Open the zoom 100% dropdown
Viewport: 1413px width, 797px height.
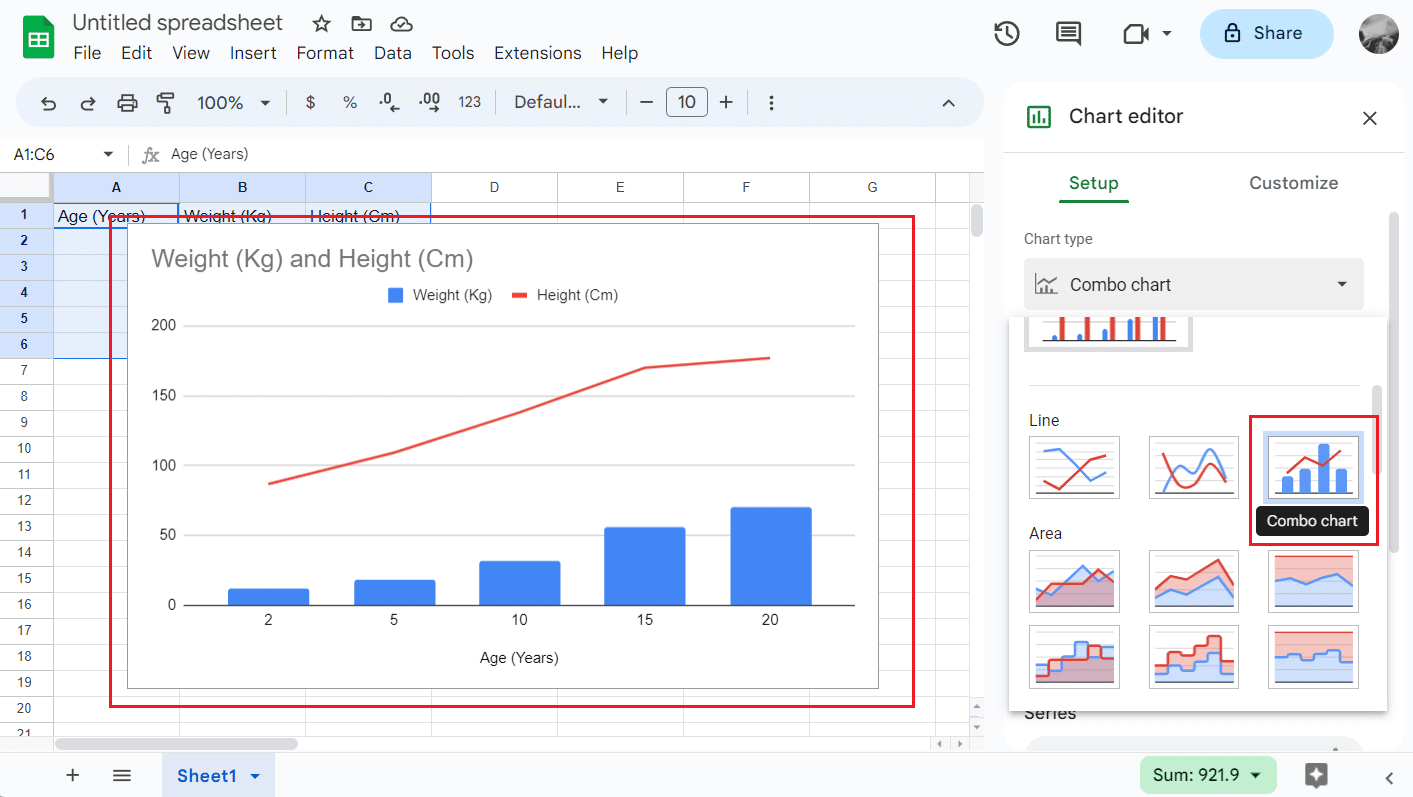235,102
